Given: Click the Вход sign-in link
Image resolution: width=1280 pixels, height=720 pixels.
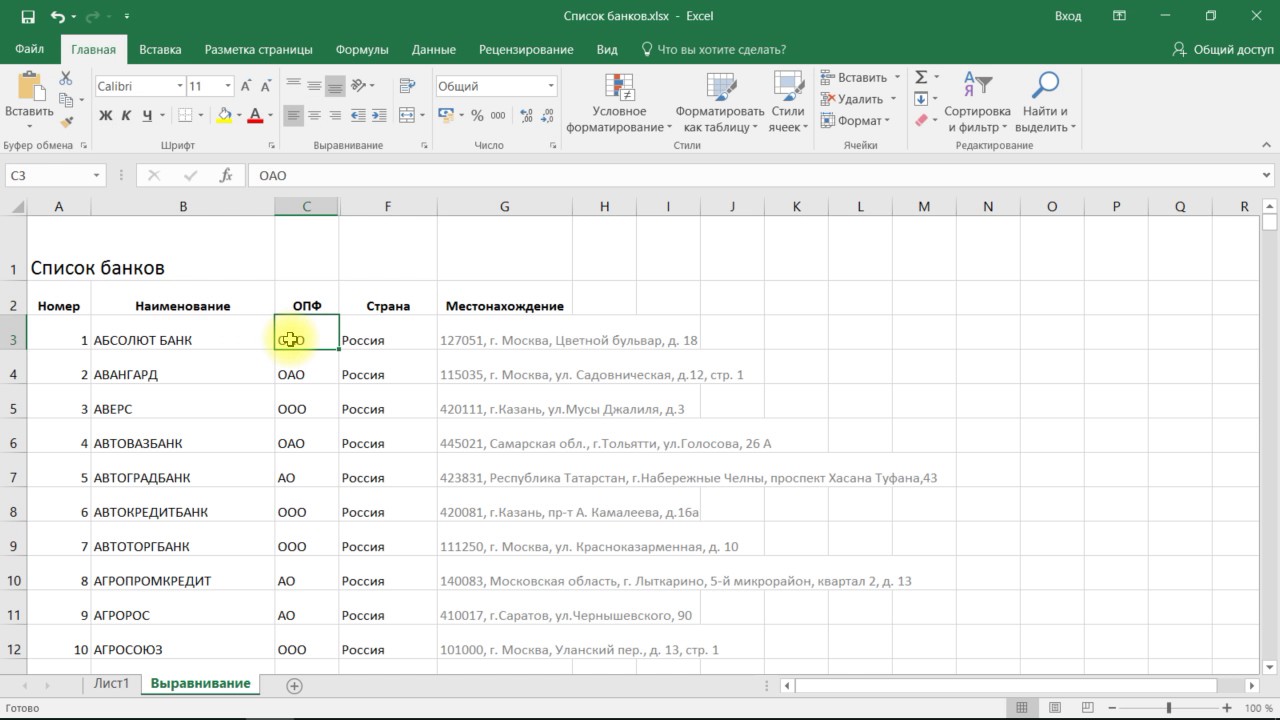Looking at the screenshot, I should [1068, 16].
